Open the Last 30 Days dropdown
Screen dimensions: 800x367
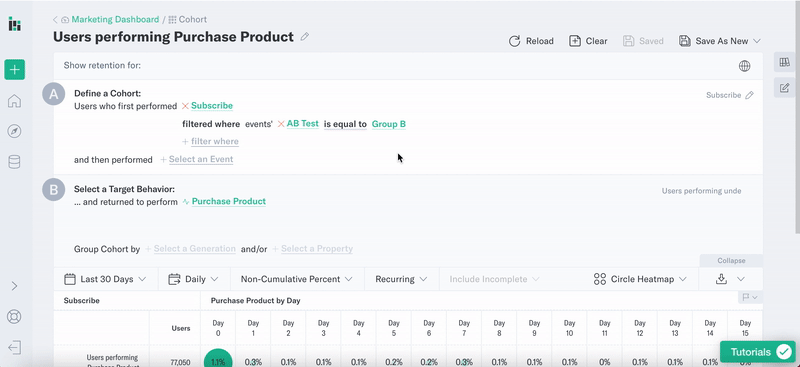coord(105,279)
